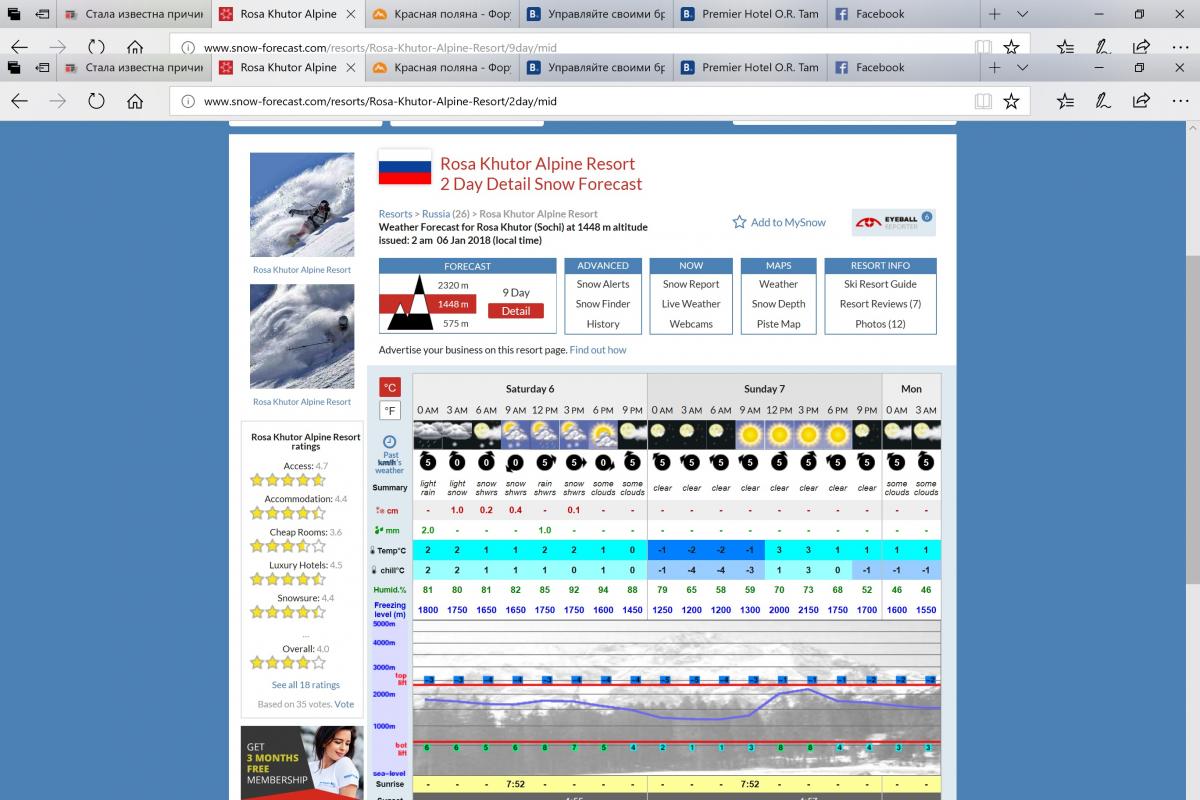Switch to 'Красная поляна - Фор' tab in front window
This screenshot has height=800, width=1200.
[x=441, y=67]
